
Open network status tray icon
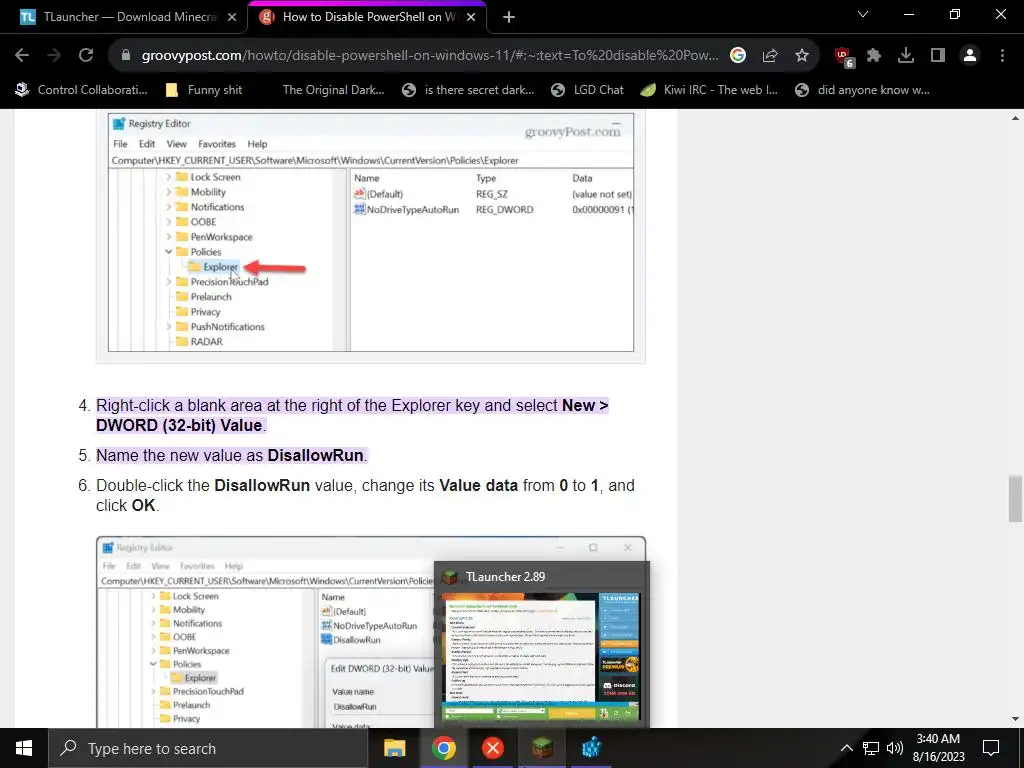(871, 748)
